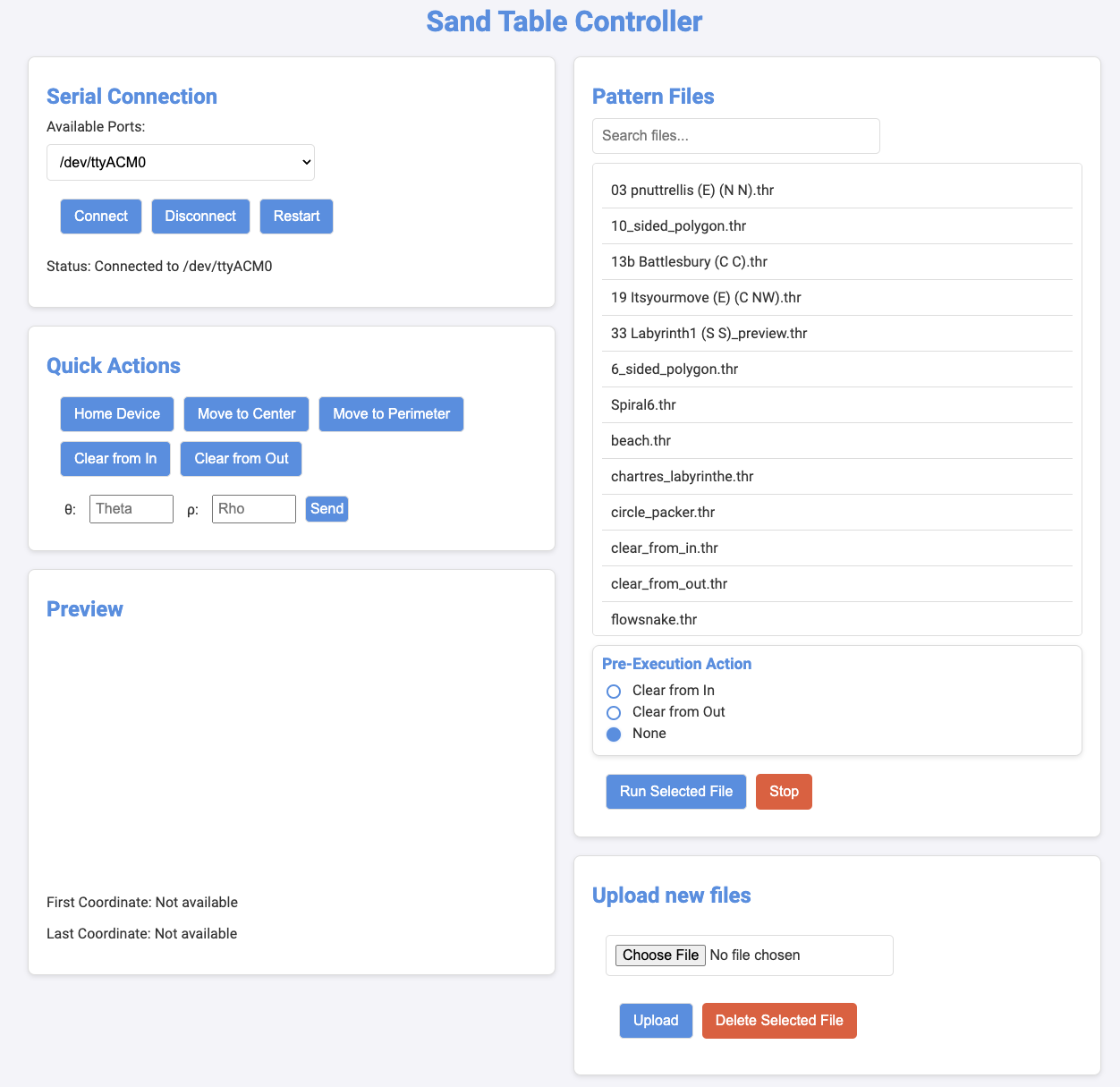Click the Search files box
The height and width of the screenshot is (1087, 1120).
735,136
